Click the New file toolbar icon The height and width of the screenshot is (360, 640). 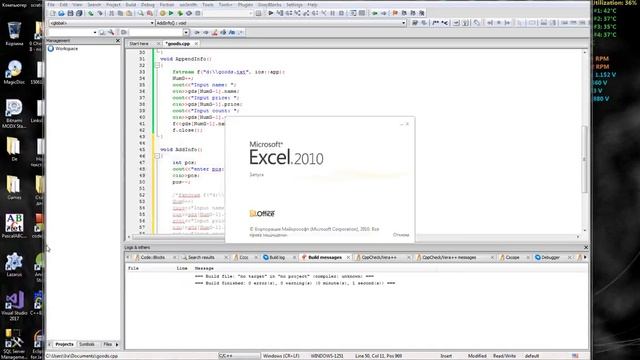pos(52,13)
